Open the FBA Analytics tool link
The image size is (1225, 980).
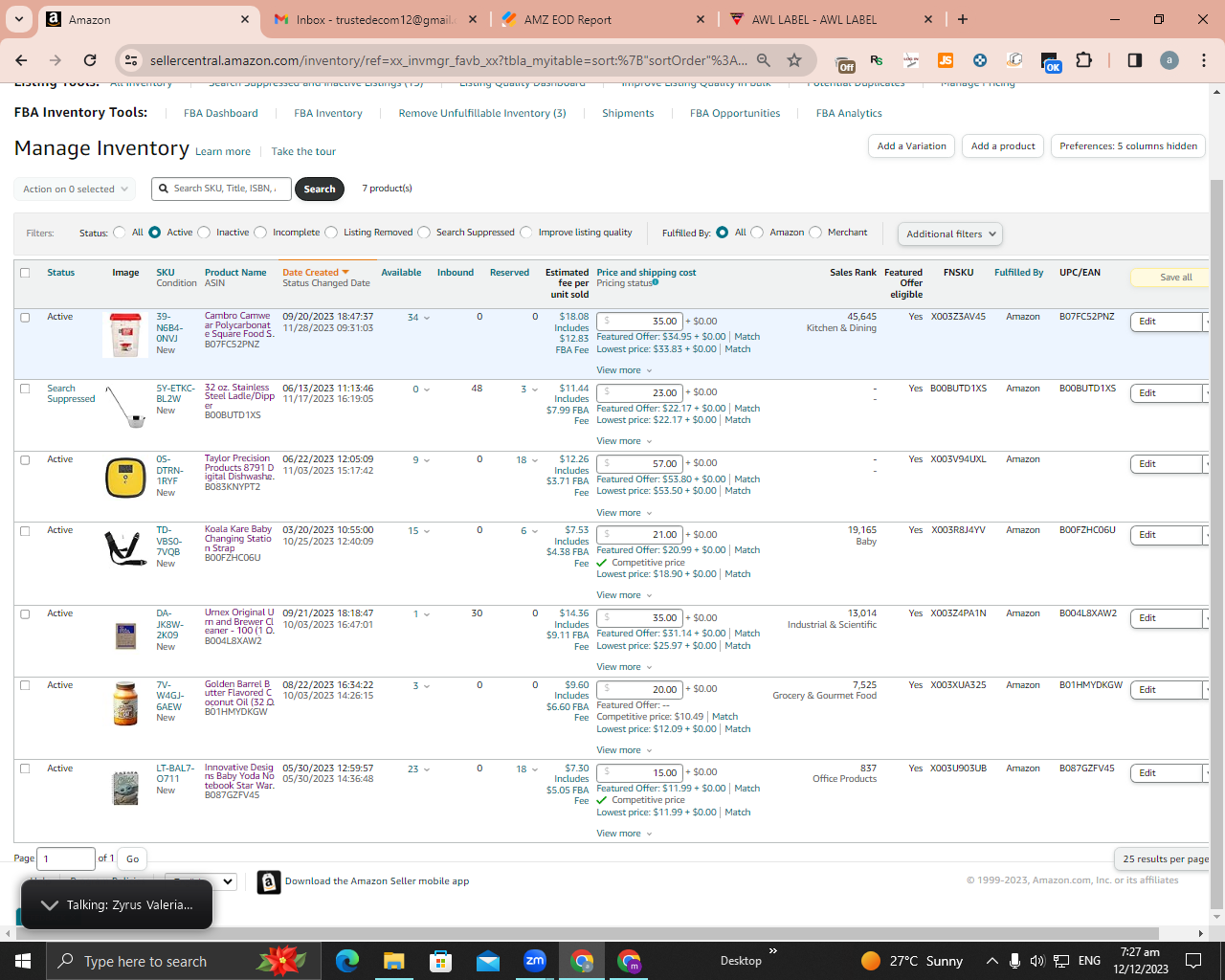tap(849, 113)
